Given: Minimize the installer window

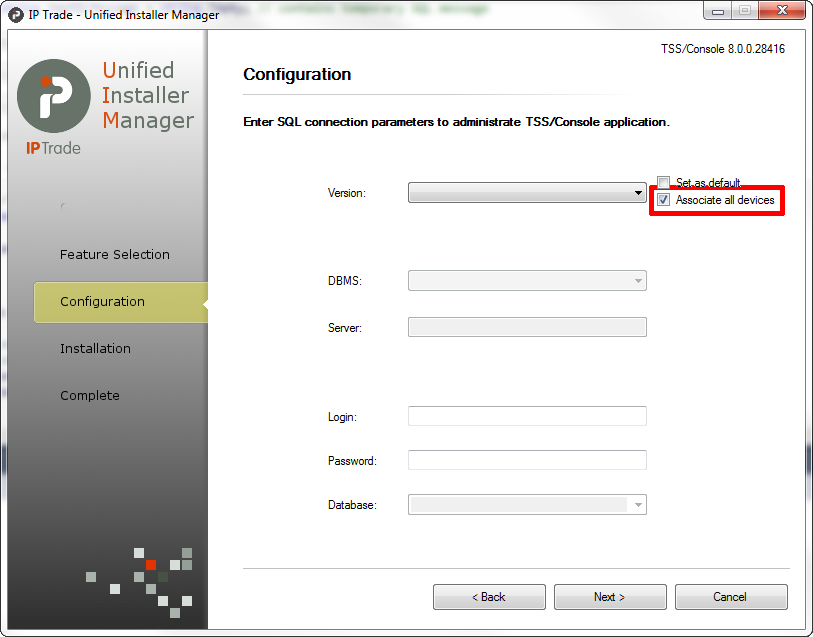Looking at the screenshot, I should tap(718, 10).
